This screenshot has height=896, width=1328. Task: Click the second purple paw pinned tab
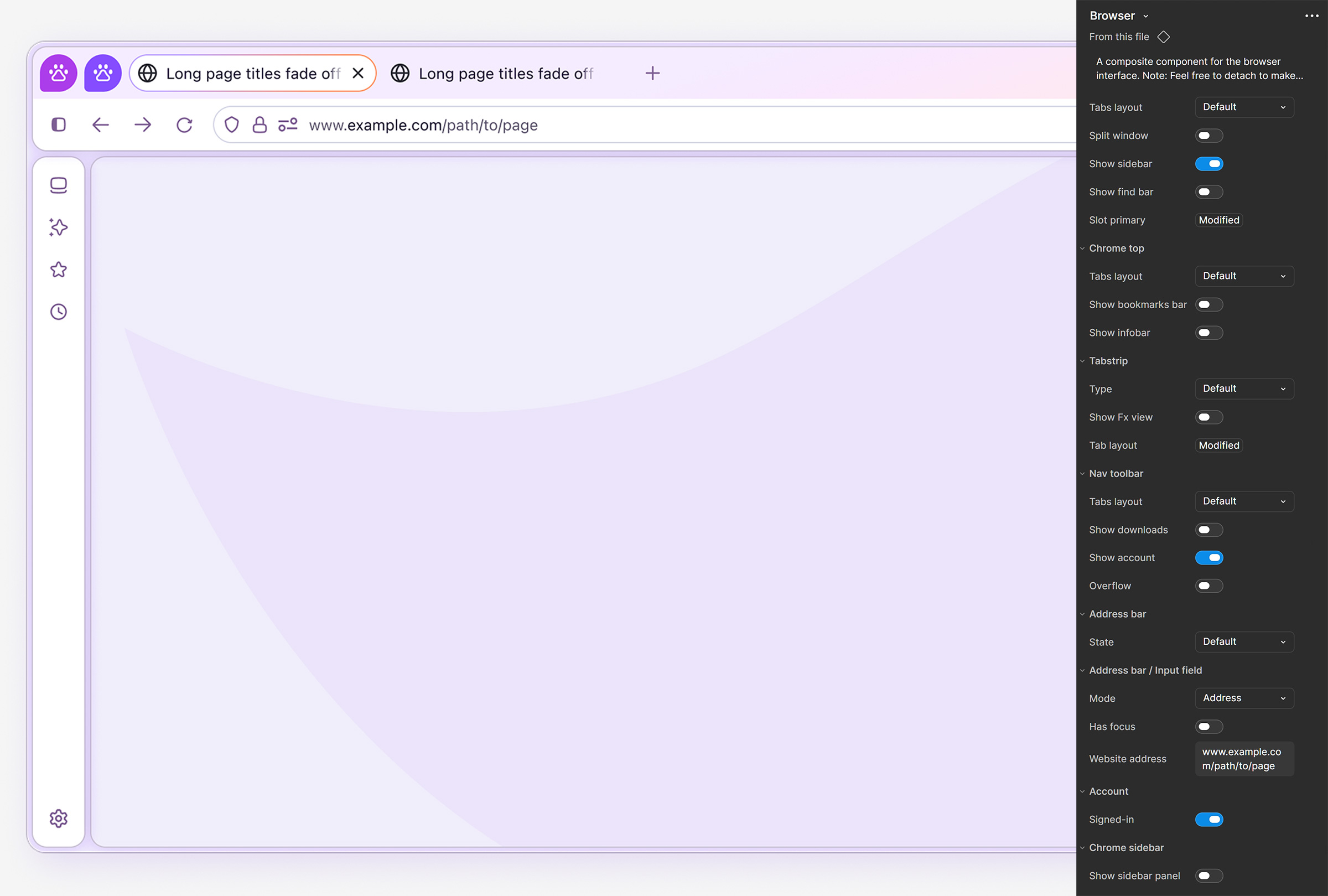pyautogui.click(x=103, y=73)
